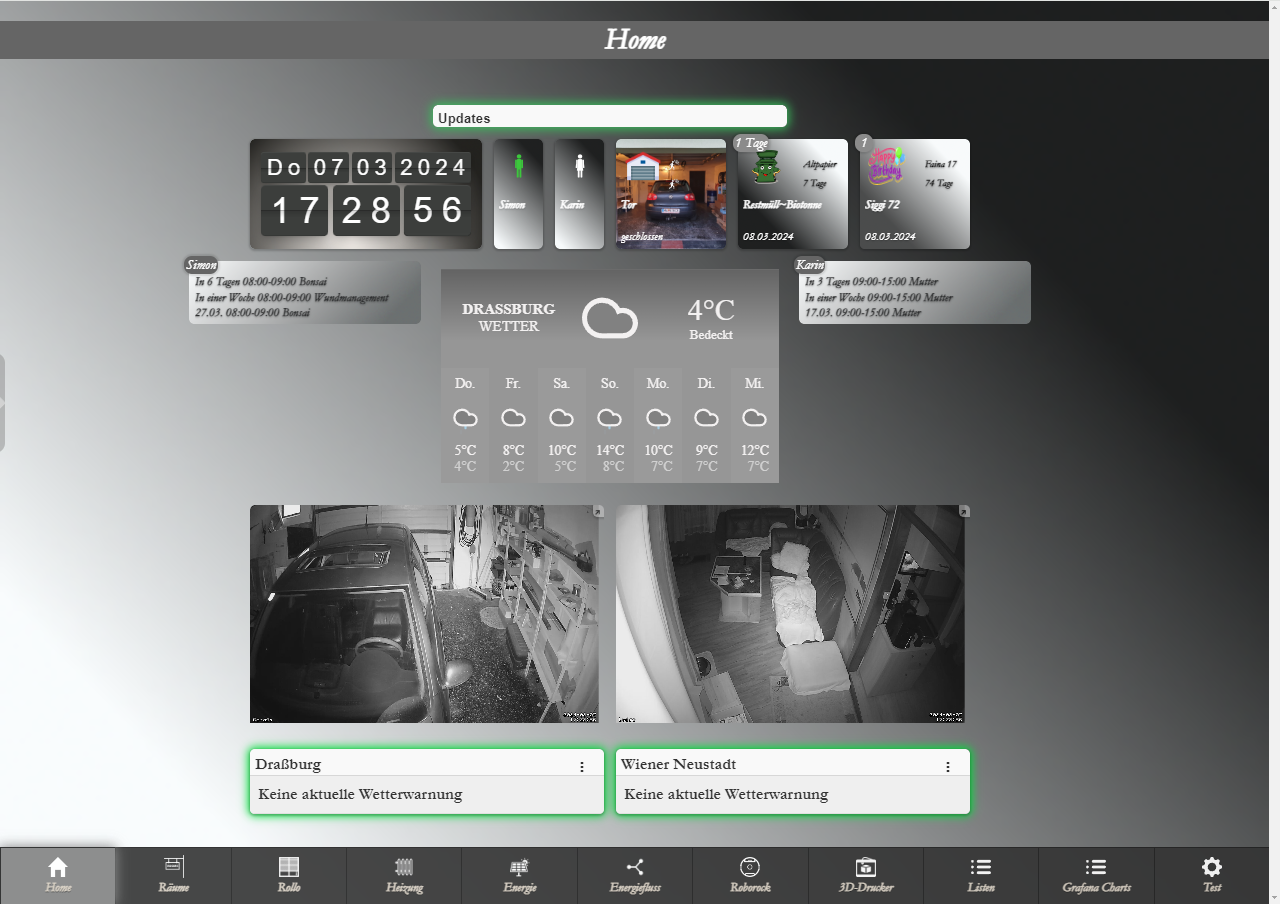Click the 17.03. 09:00-15:00 Mutter appointment
1280x904 pixels.
click(863, 313)
